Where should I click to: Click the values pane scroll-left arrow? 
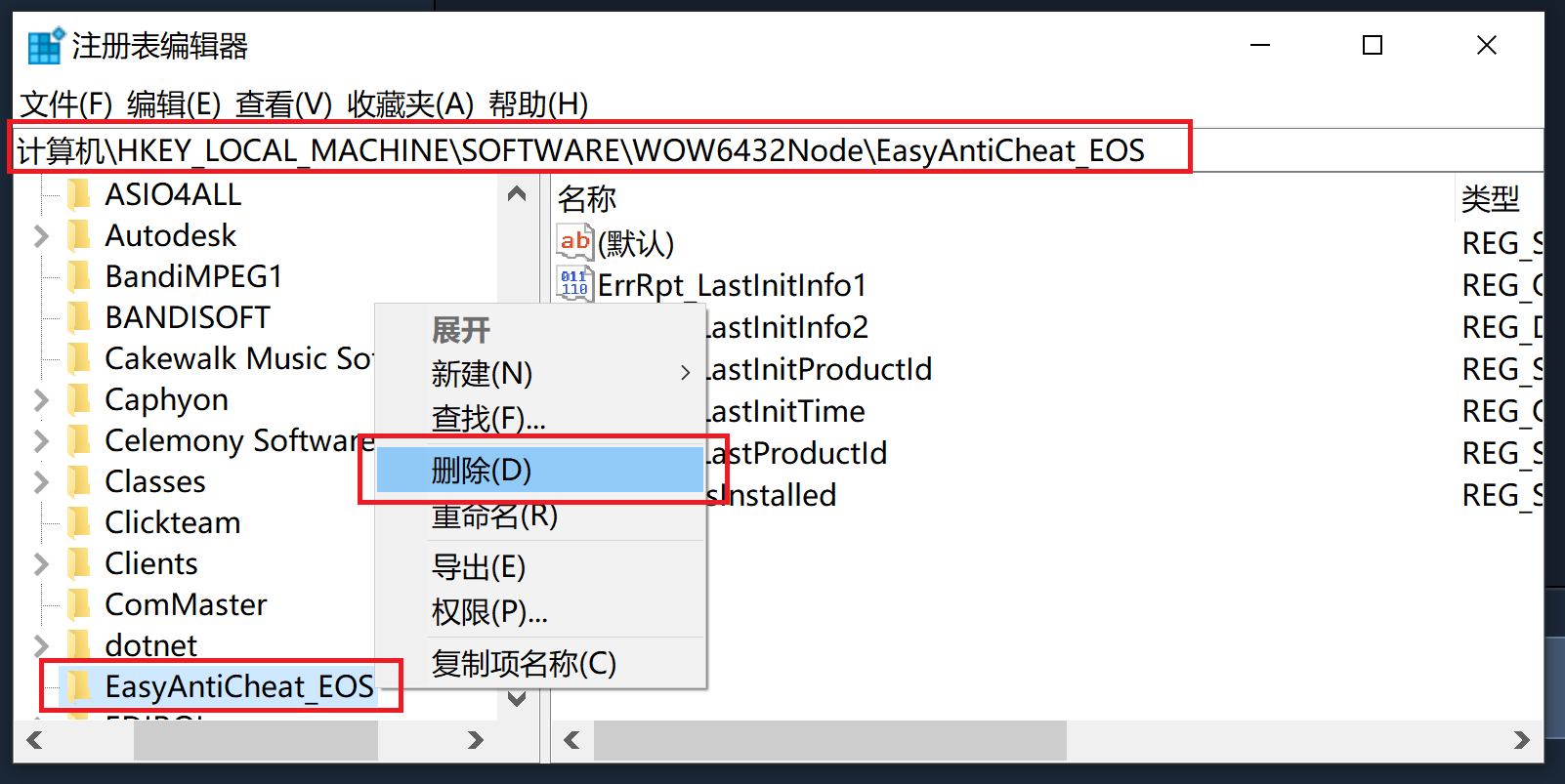pos(572,740)
